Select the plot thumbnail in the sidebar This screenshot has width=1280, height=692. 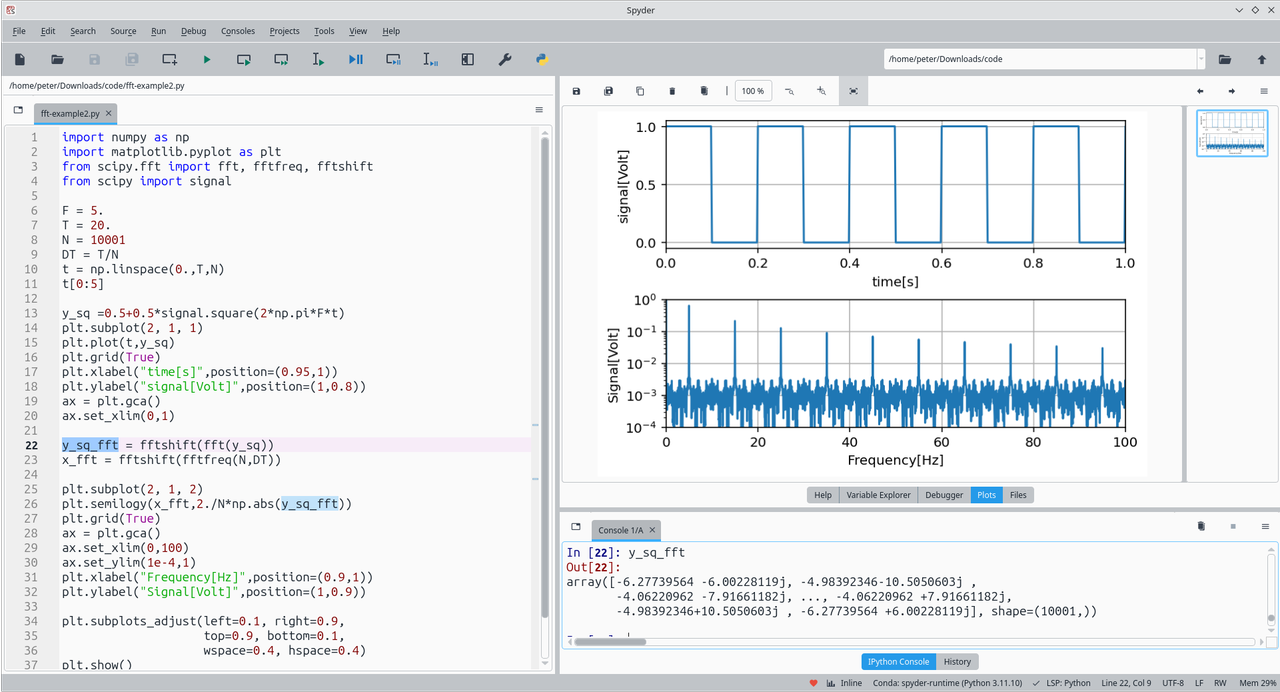1231,133
